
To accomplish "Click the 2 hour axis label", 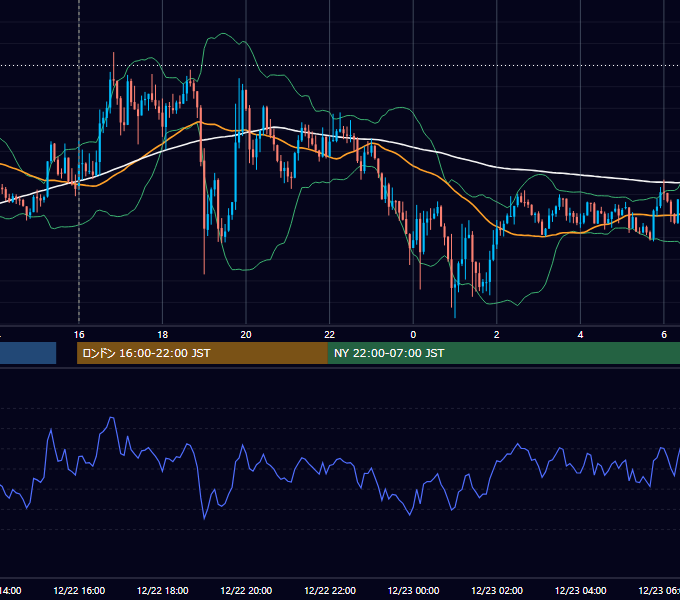I will (x=497, y=334).
